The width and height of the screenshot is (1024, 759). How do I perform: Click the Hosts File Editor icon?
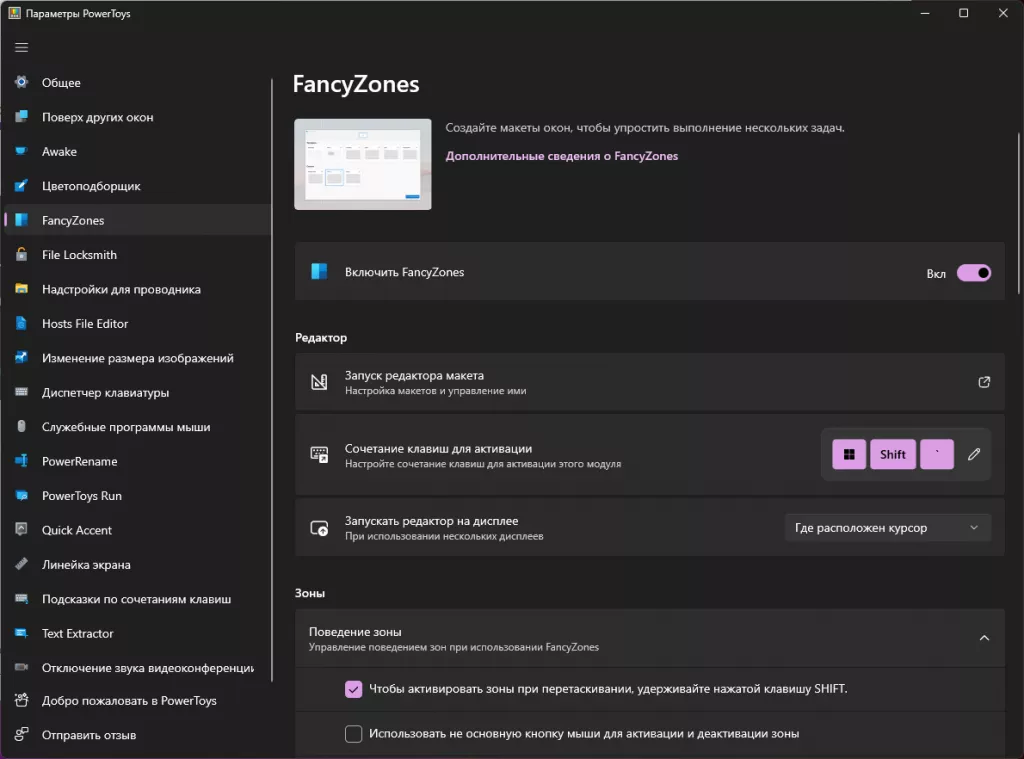[x=21, y=324]
